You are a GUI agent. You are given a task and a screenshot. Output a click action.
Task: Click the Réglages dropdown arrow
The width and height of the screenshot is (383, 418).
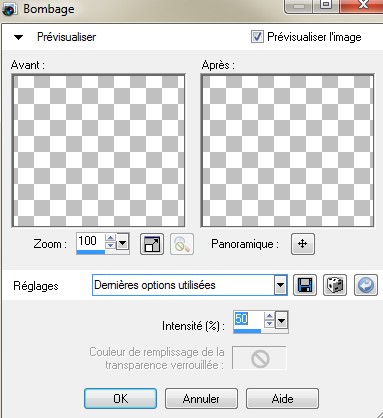tap(281, 285)
